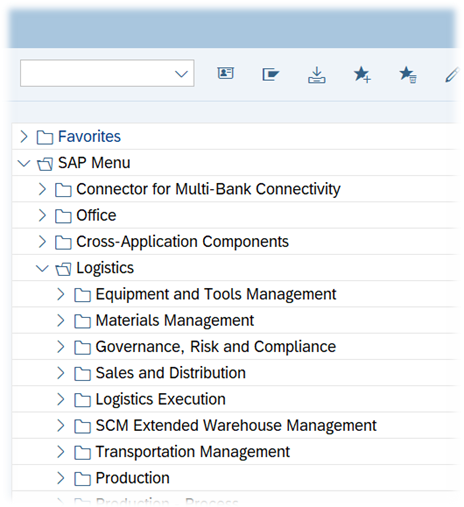
Task: Click the Materials Management folder icon
Action: [82, 321]
